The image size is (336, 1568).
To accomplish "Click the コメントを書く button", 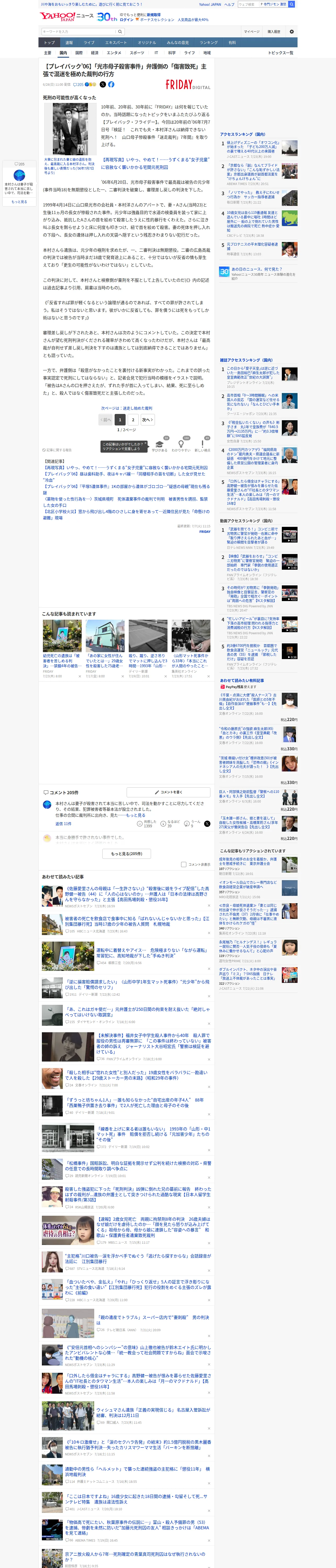I will coord(168,793).
